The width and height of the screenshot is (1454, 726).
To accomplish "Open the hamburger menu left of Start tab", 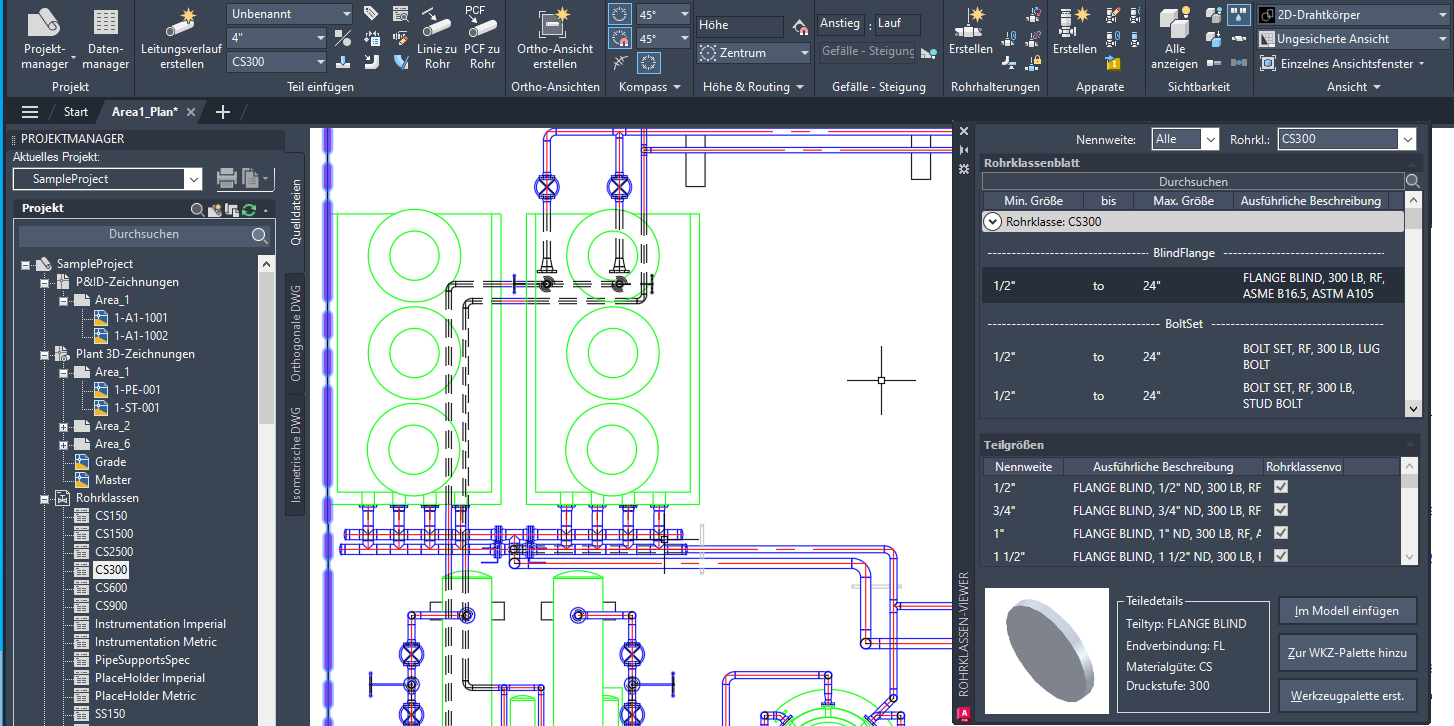I will tap(30, 112).
